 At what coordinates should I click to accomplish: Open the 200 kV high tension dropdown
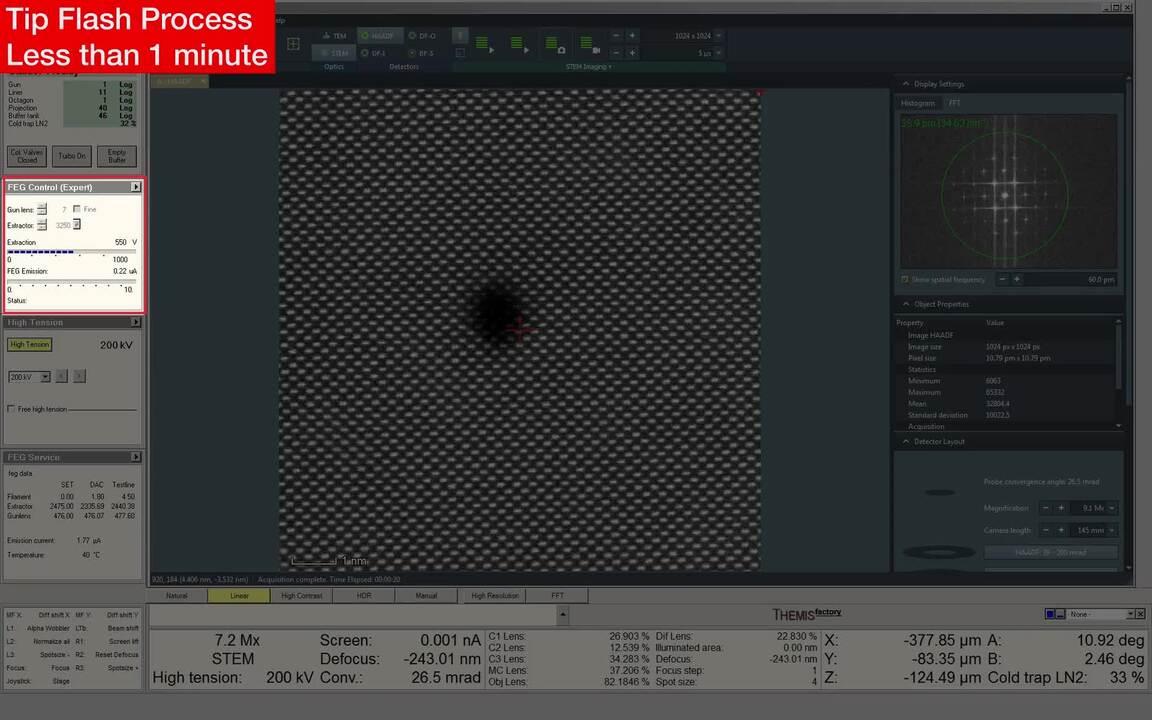pyautogui.click(x=45, y=377)
